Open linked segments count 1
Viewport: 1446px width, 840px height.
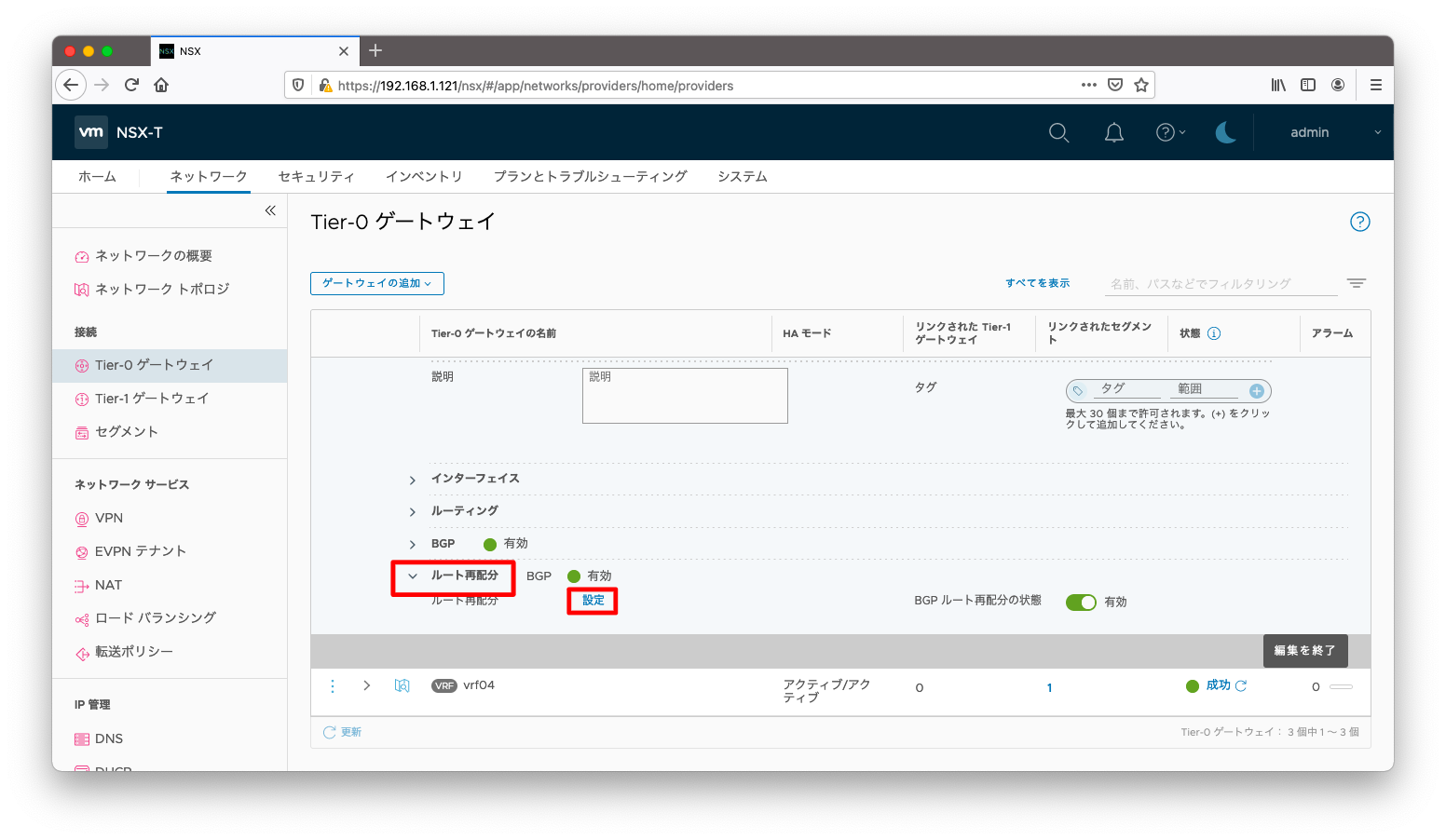pyautogui.click(x=1049, y=688)
